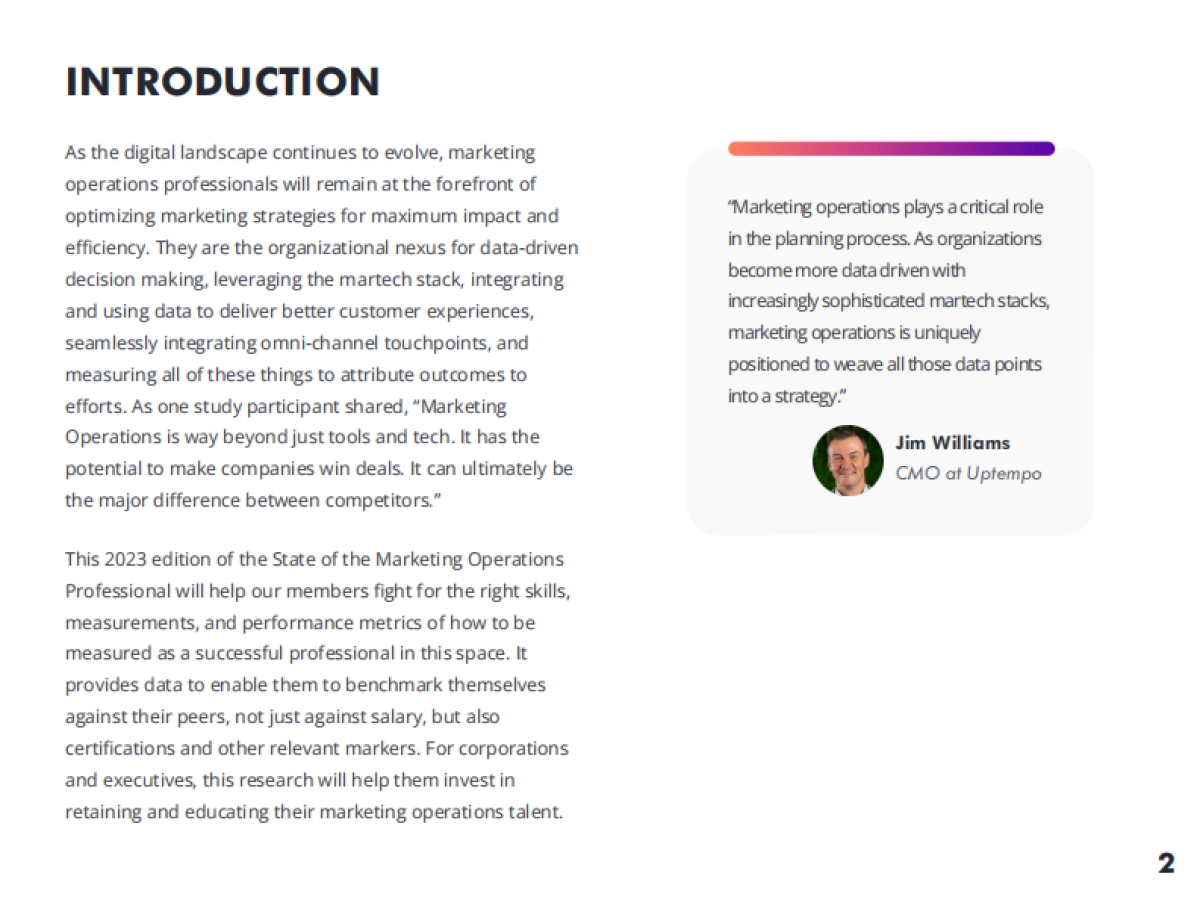
Task: Click 'into a strategy' ending the quote
Action: [x=785, y=396]
